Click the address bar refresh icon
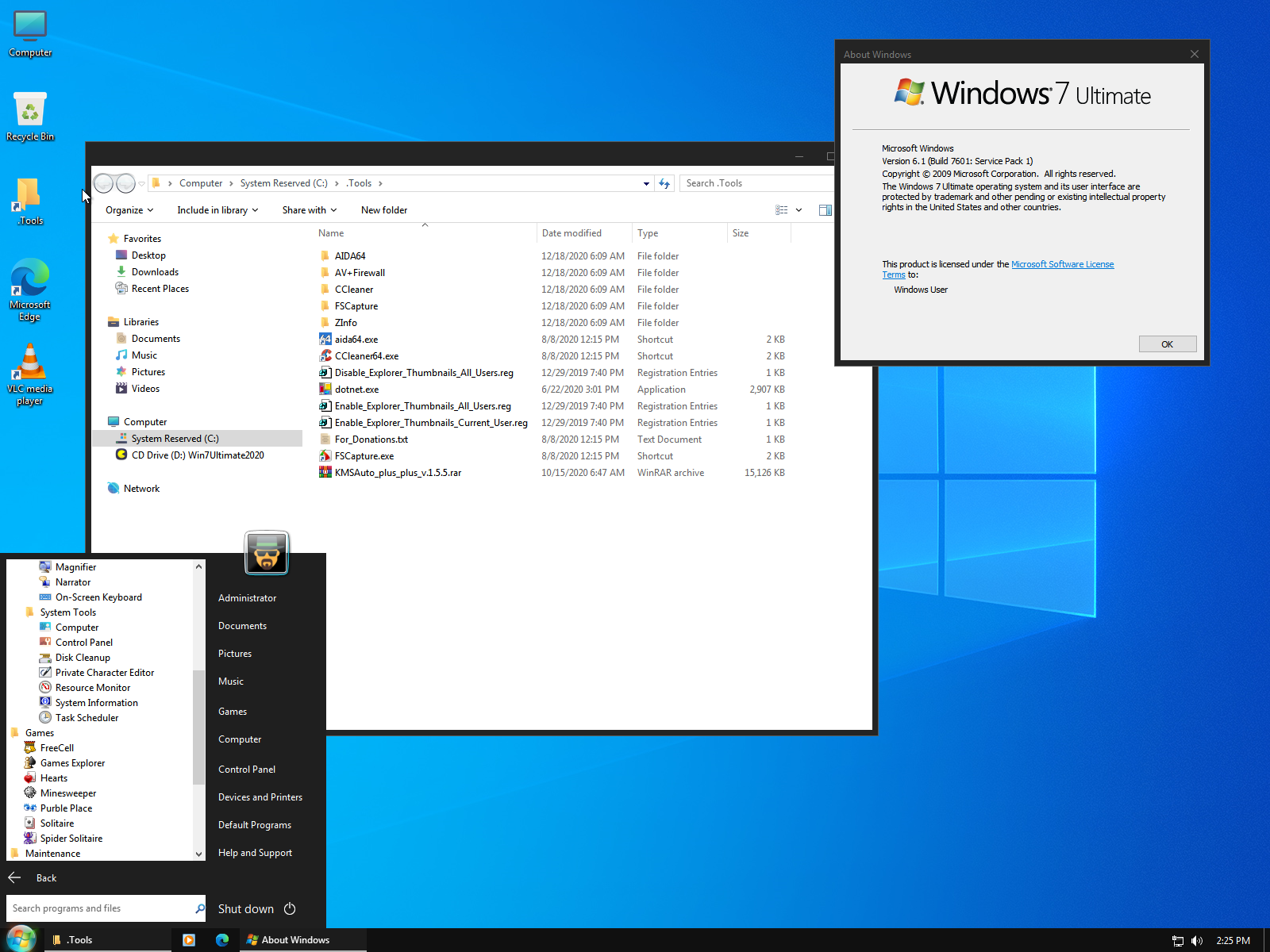Image resolution: width=1270 pixels, height=952 pixels. [x=664, y=182]
